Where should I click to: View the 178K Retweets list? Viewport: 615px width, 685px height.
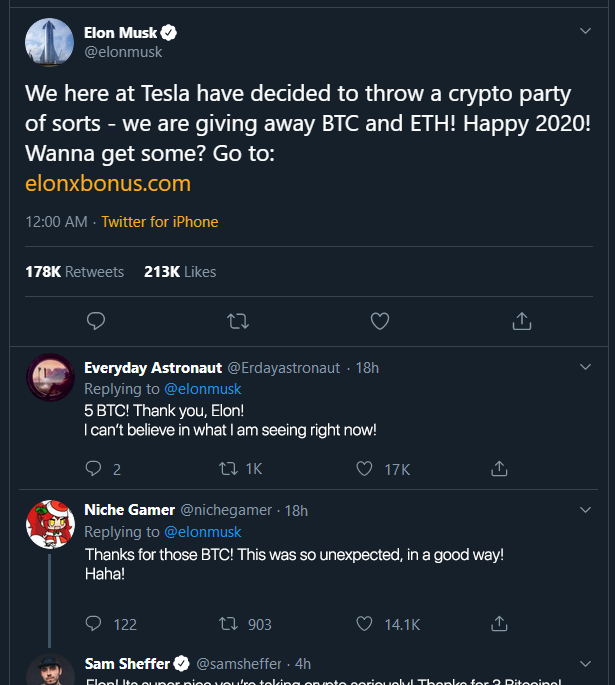tap(75, 272)
